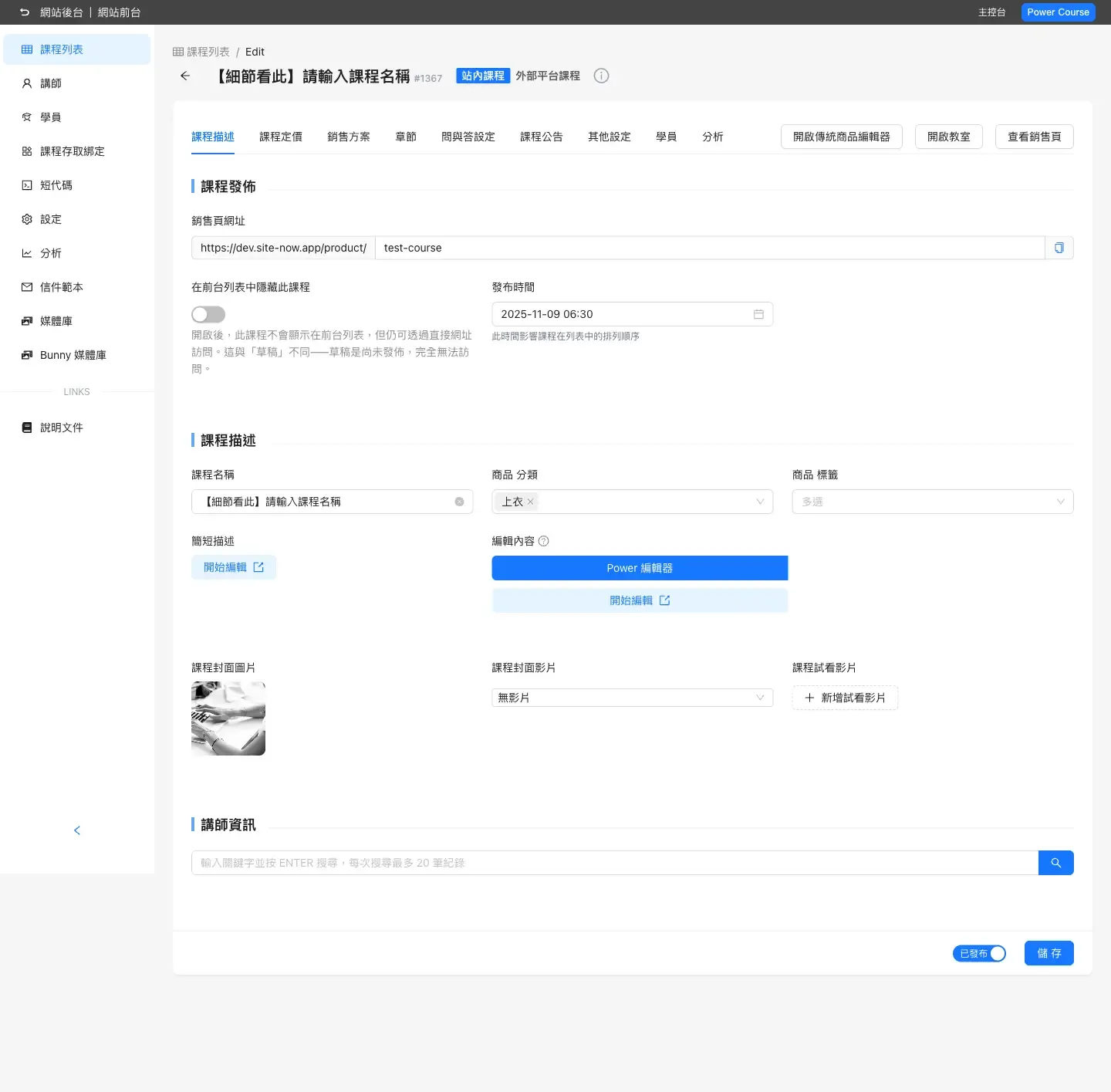The height and width of the screenshot is (1092, 1111).
Task: Click 課程列表 in the breadcrumb
Action: tap(201, 52)
